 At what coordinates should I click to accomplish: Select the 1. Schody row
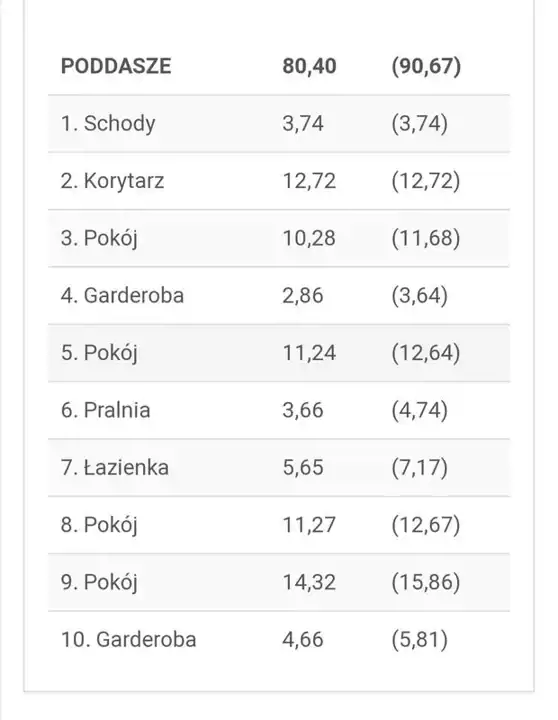click(279, 124)
